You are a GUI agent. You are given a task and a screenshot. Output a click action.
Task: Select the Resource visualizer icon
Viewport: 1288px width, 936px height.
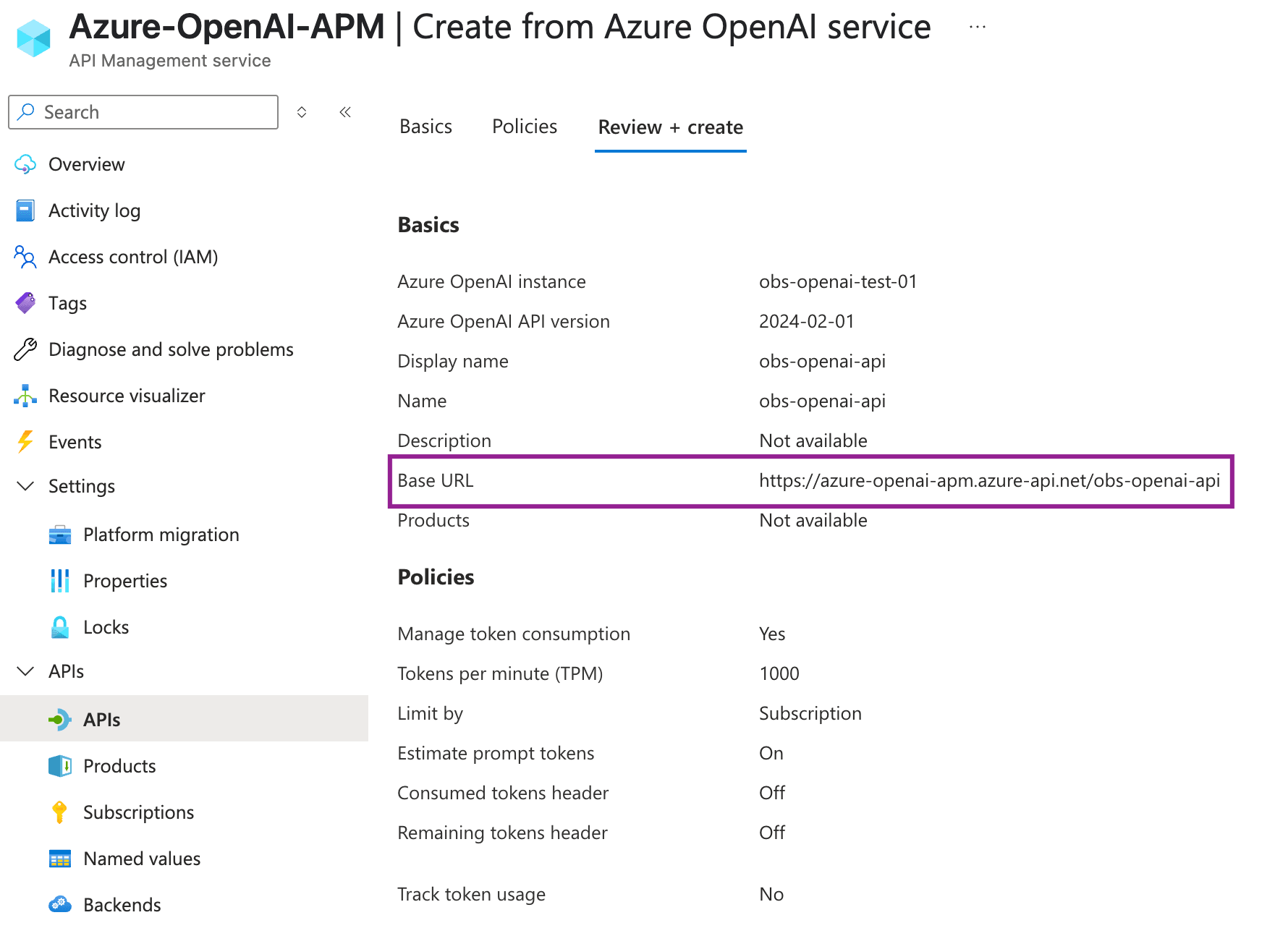(25, 395)
